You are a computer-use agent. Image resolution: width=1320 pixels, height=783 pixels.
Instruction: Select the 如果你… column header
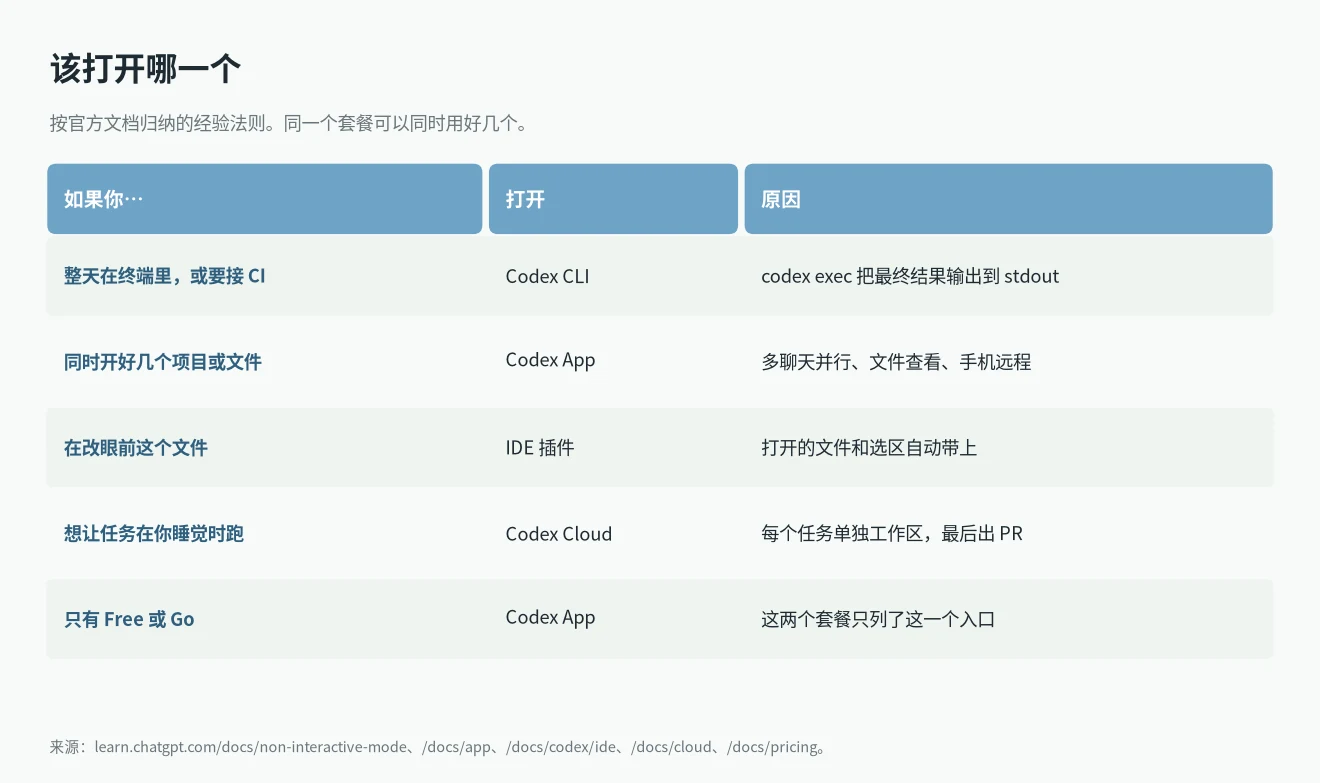(x=265, y=199)
